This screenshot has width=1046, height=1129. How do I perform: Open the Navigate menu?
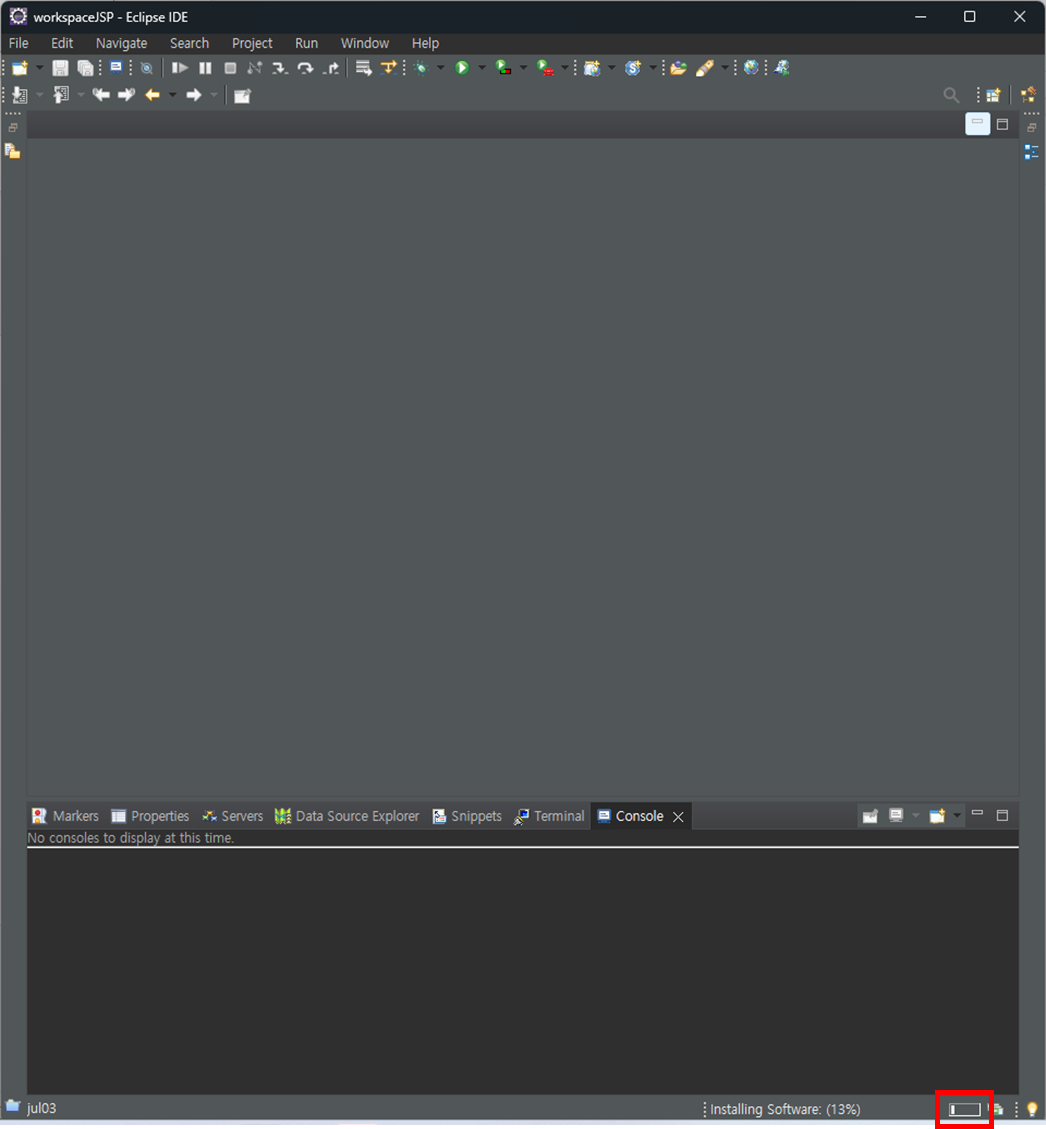click(x=122, y=43)
